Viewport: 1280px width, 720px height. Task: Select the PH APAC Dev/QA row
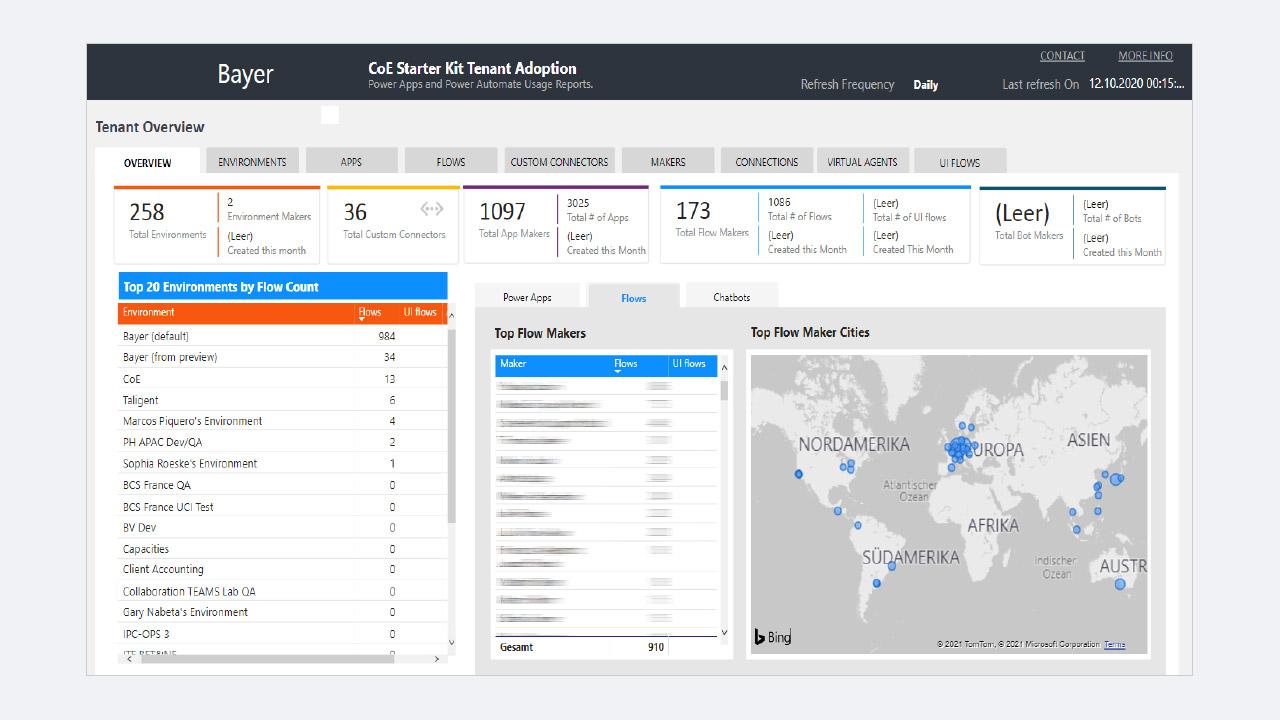tap(281, 442)
